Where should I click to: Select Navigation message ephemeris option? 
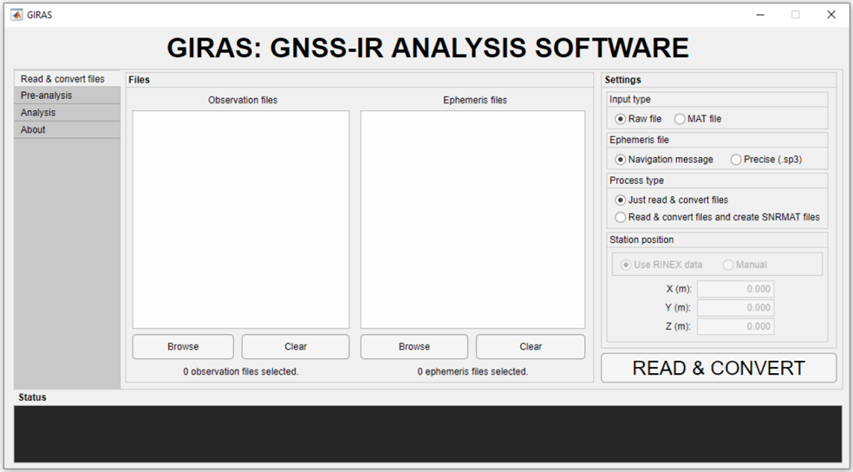click(621, 159)
